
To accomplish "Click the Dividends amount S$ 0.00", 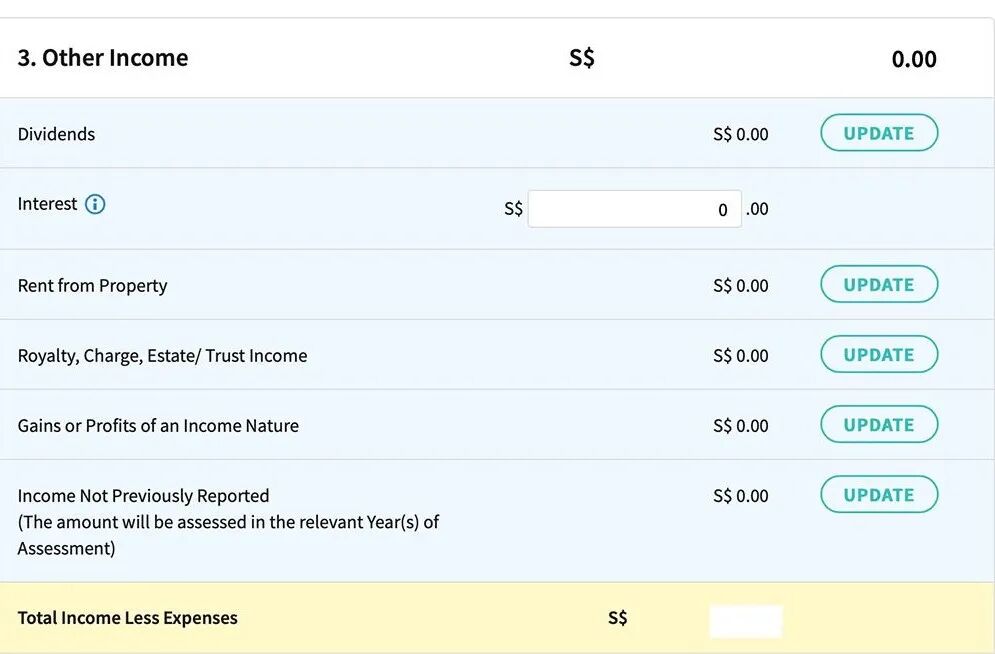I will point(740,134).
